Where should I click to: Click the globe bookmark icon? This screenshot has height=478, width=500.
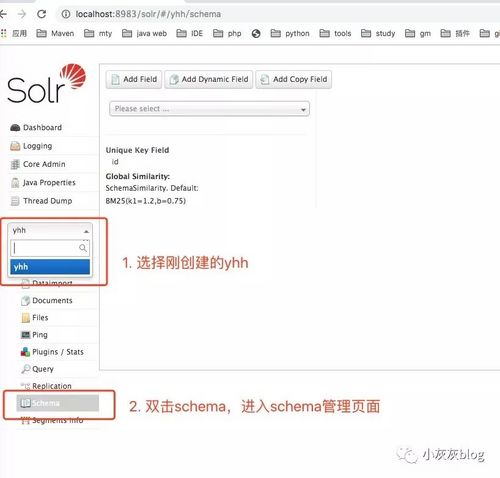(256, 34)
